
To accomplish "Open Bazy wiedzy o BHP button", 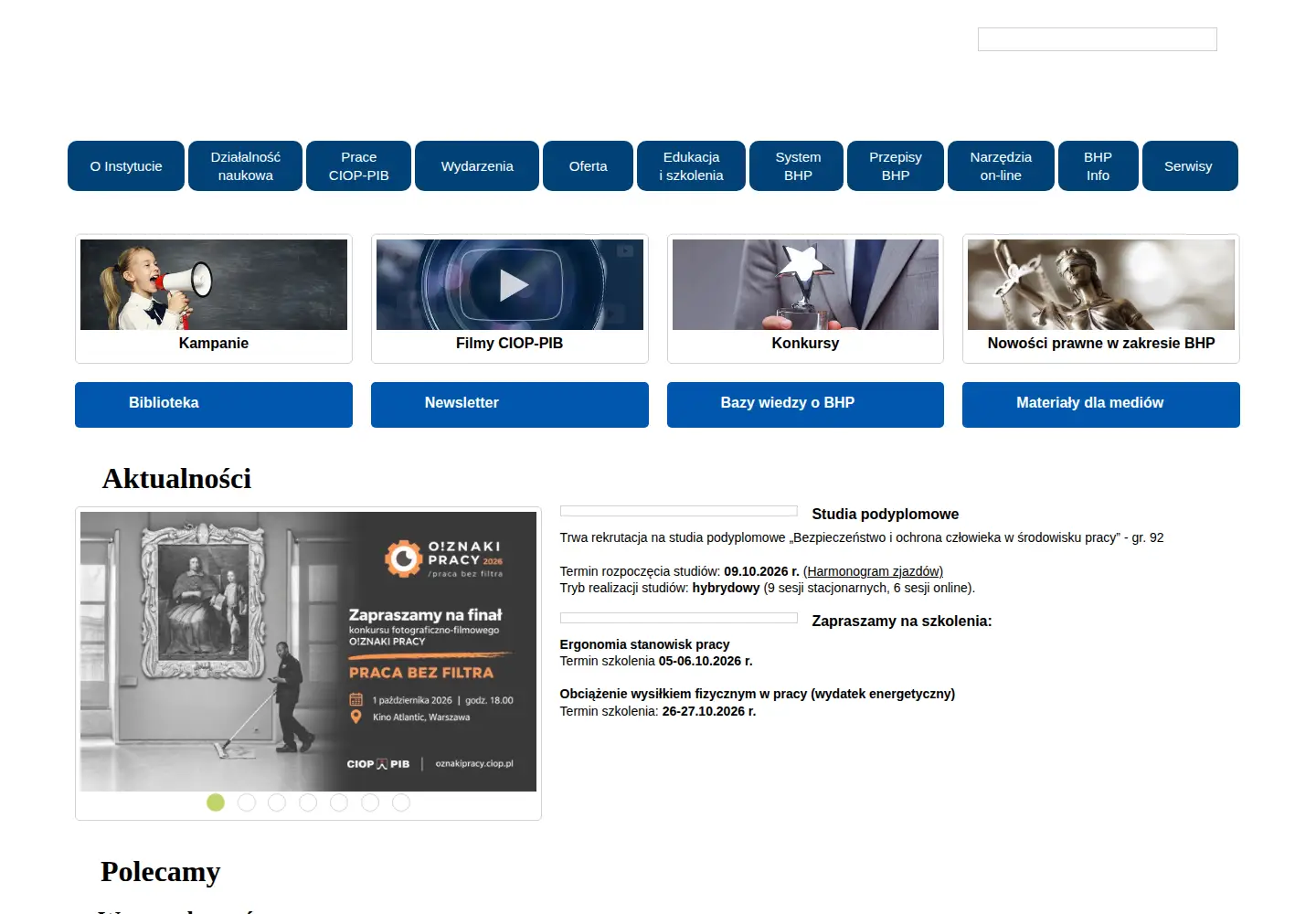I will pos(805,404).
